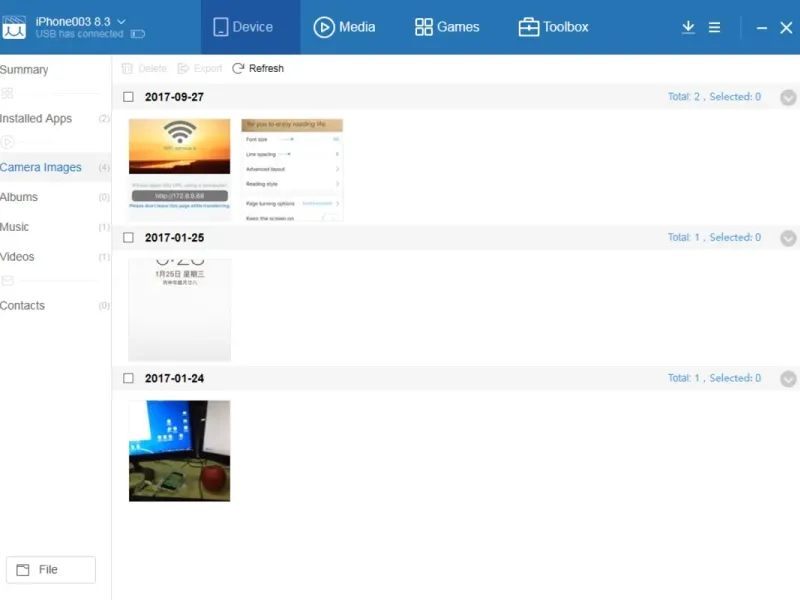Viewport: 800px width, 600px height.
Task: Click the folder icon in the File button
Action: (23, 569)
